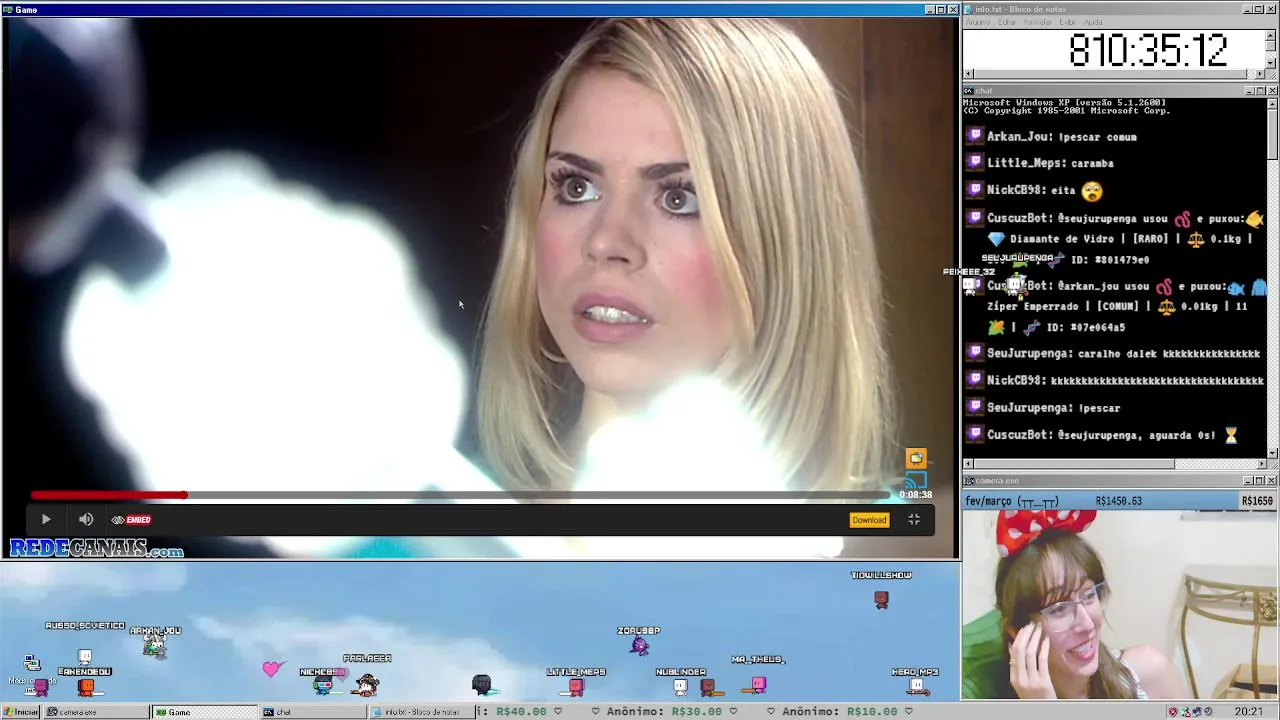Seek within the red video progress bar
This screenshot has width=1280, height=720.
click(x=108, y=495)
